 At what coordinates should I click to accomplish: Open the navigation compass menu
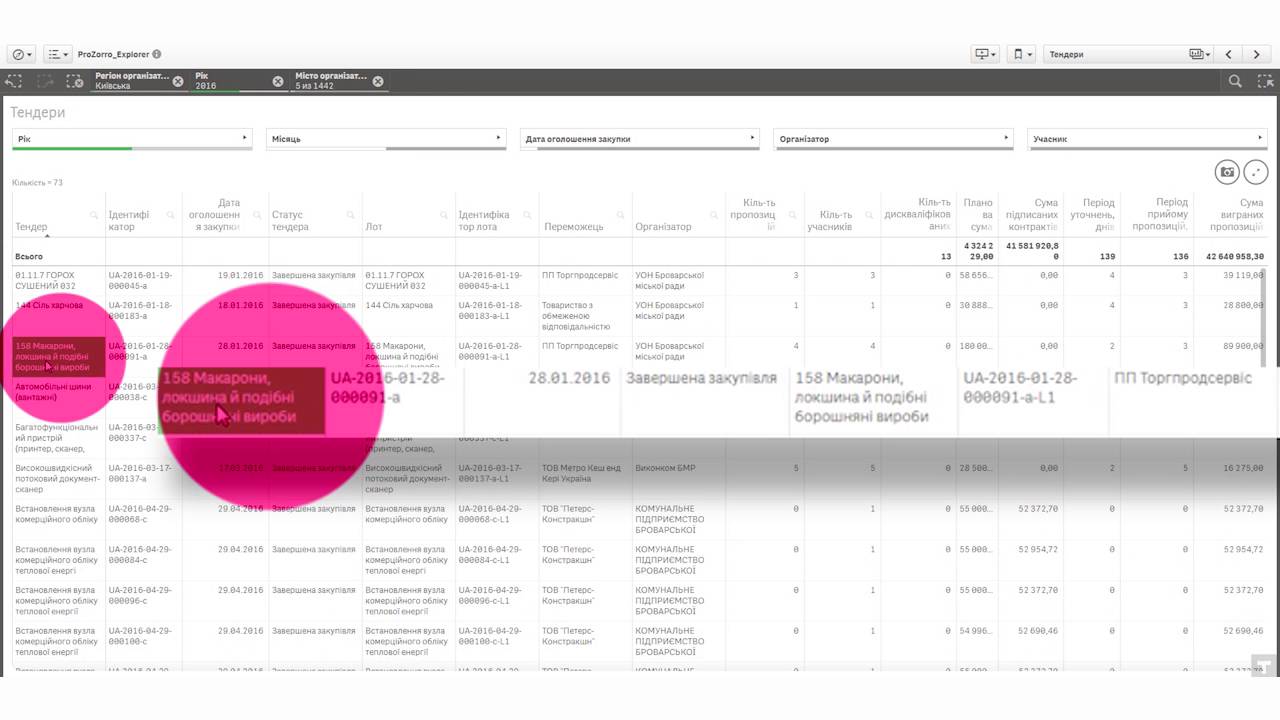coord(21,54)
